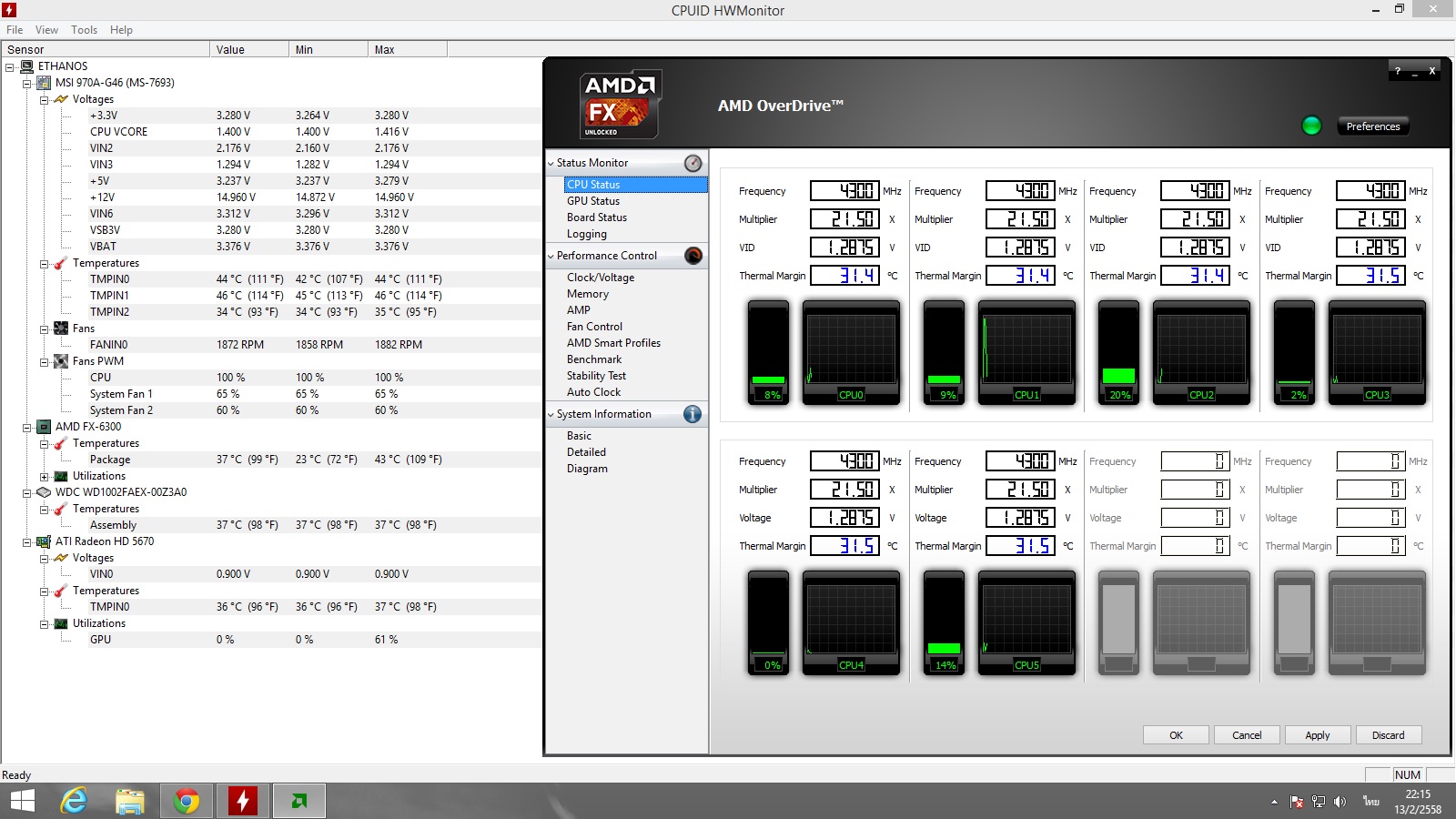Click the System Information blue info icon

[693, 414]
